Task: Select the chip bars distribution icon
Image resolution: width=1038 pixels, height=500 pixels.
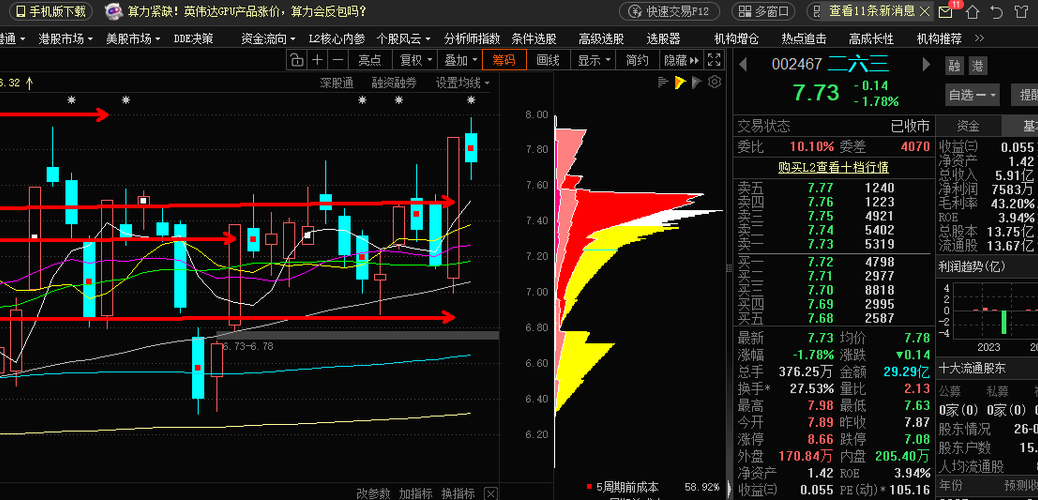Action: tap(663, 82)
